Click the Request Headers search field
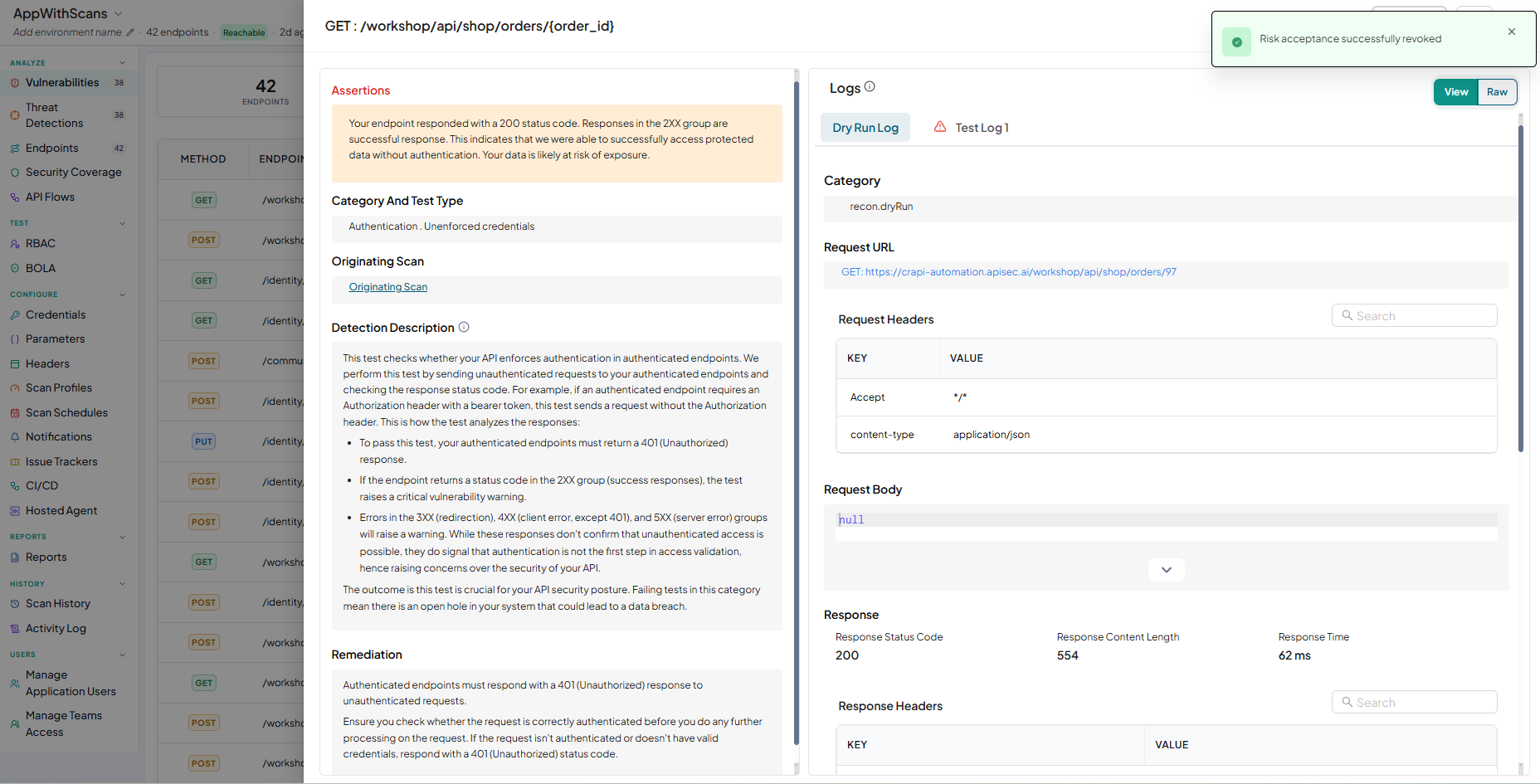This screenshot has height=784, width=1540. 1415,316
